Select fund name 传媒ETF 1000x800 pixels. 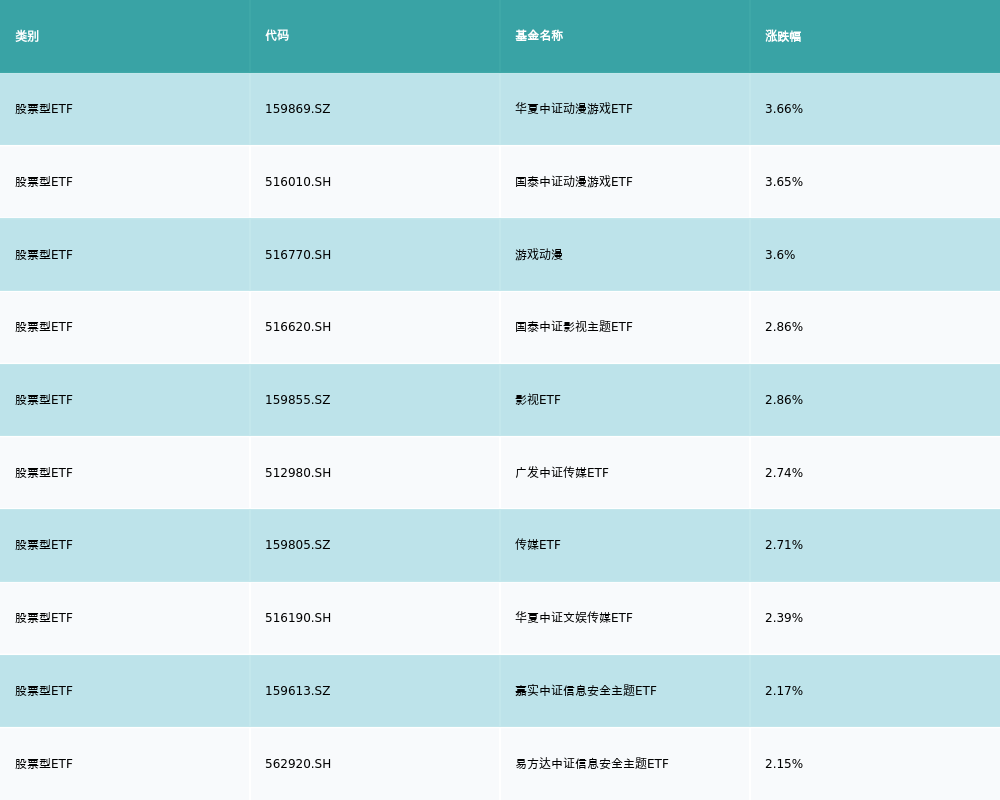tap(538, 545)
